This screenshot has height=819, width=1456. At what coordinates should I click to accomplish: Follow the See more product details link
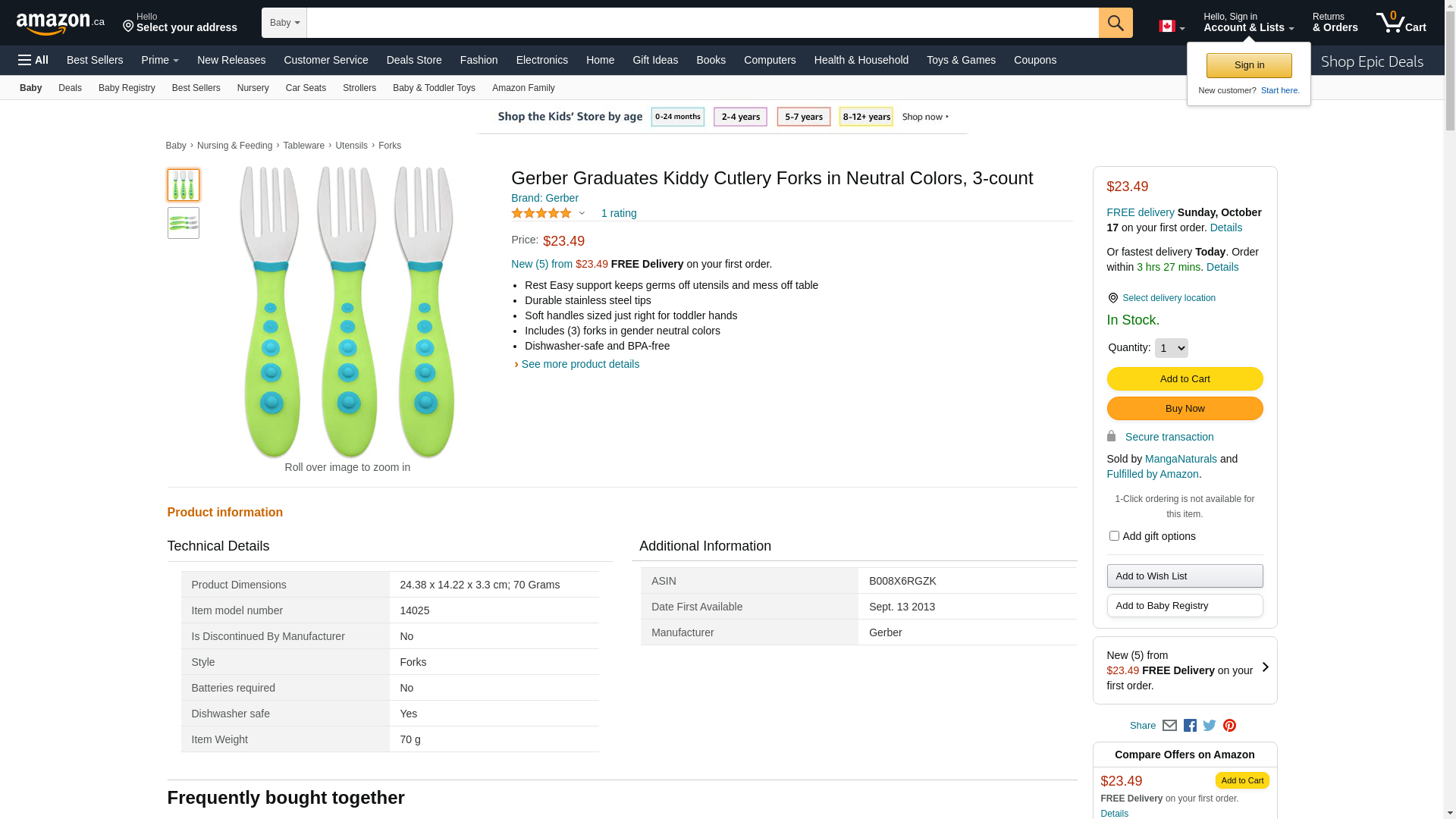pos(580,364)
